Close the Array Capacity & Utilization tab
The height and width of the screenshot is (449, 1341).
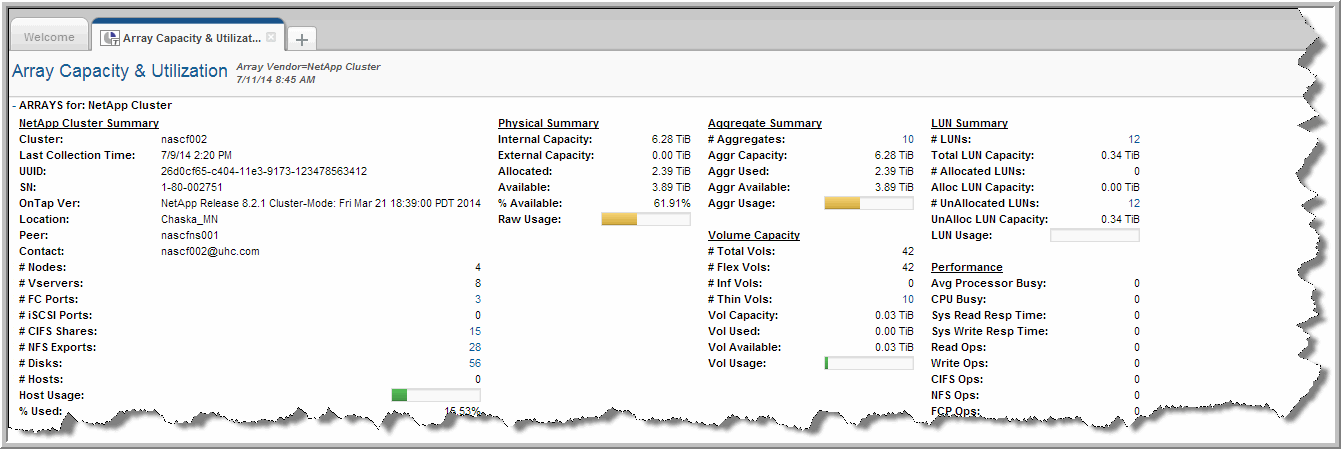pos(270,37)
